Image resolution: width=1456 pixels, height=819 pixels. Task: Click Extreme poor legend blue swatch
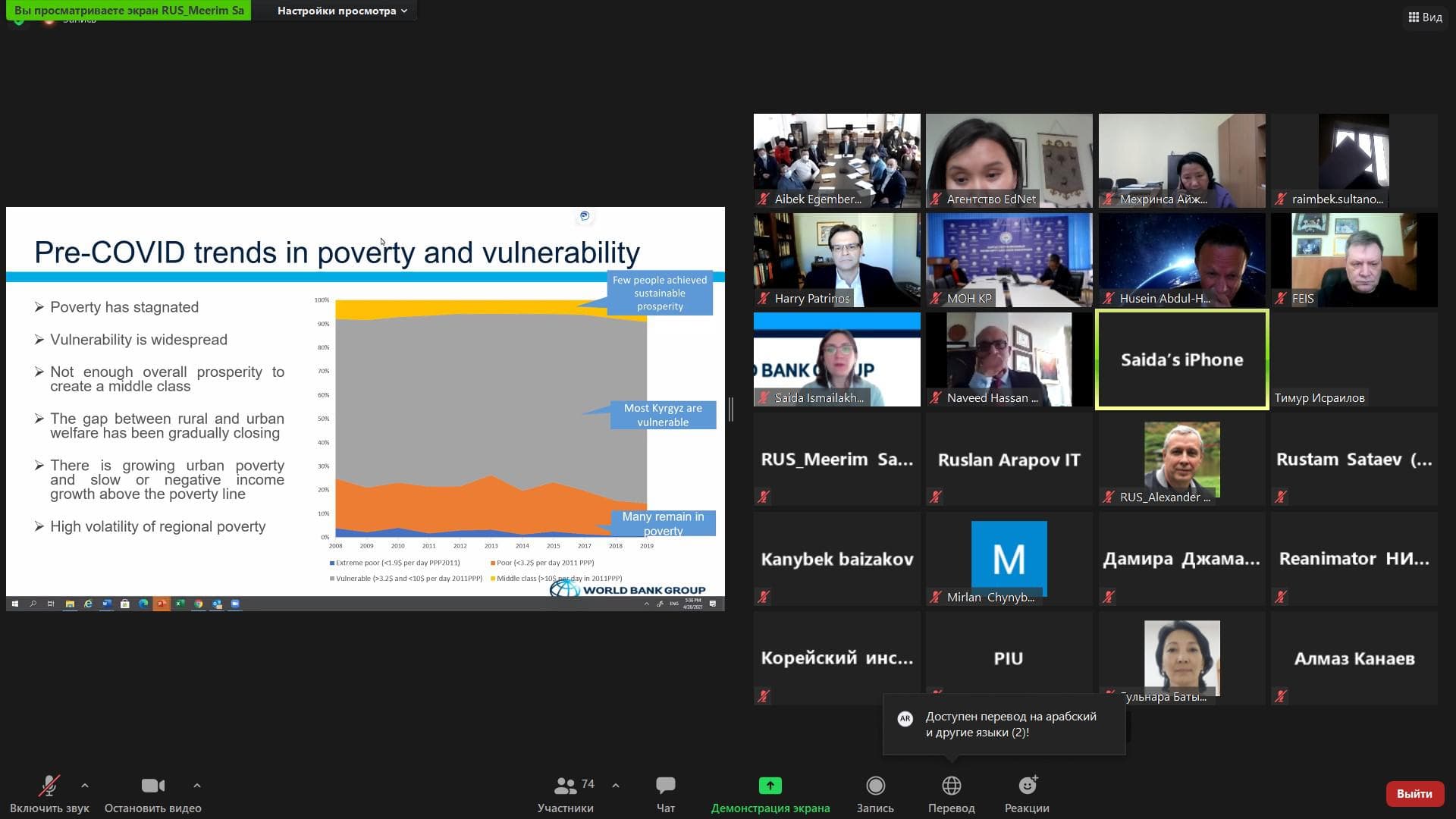332,563
